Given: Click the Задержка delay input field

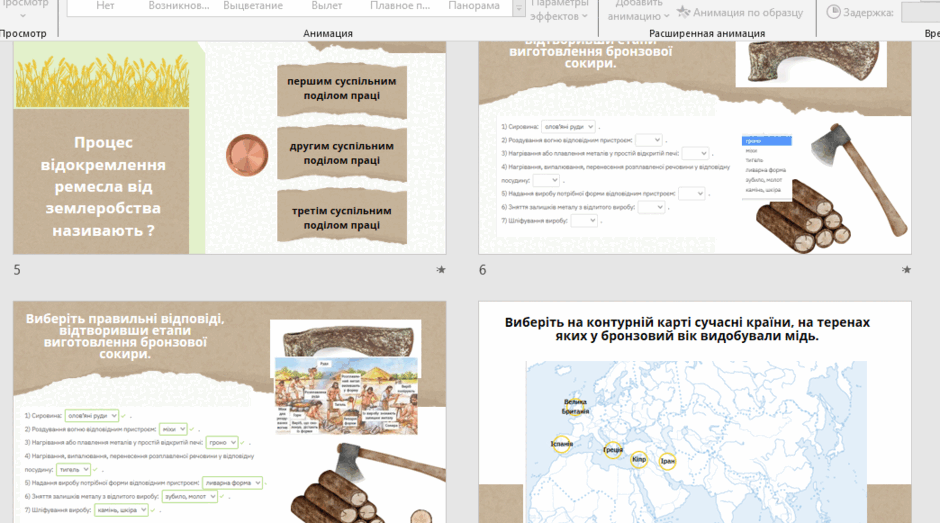Looking at the screenshot, I should click(920, 12).
